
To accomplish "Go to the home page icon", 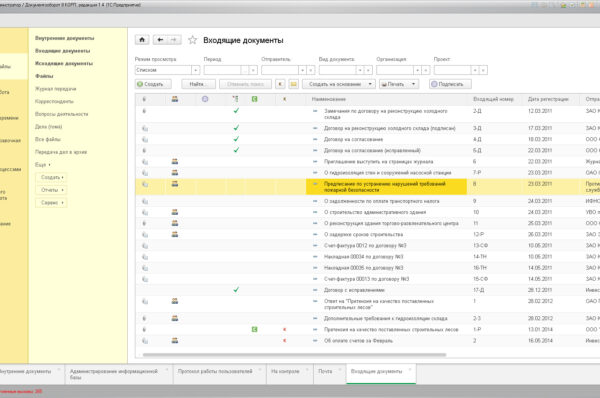I will point(142,40).
